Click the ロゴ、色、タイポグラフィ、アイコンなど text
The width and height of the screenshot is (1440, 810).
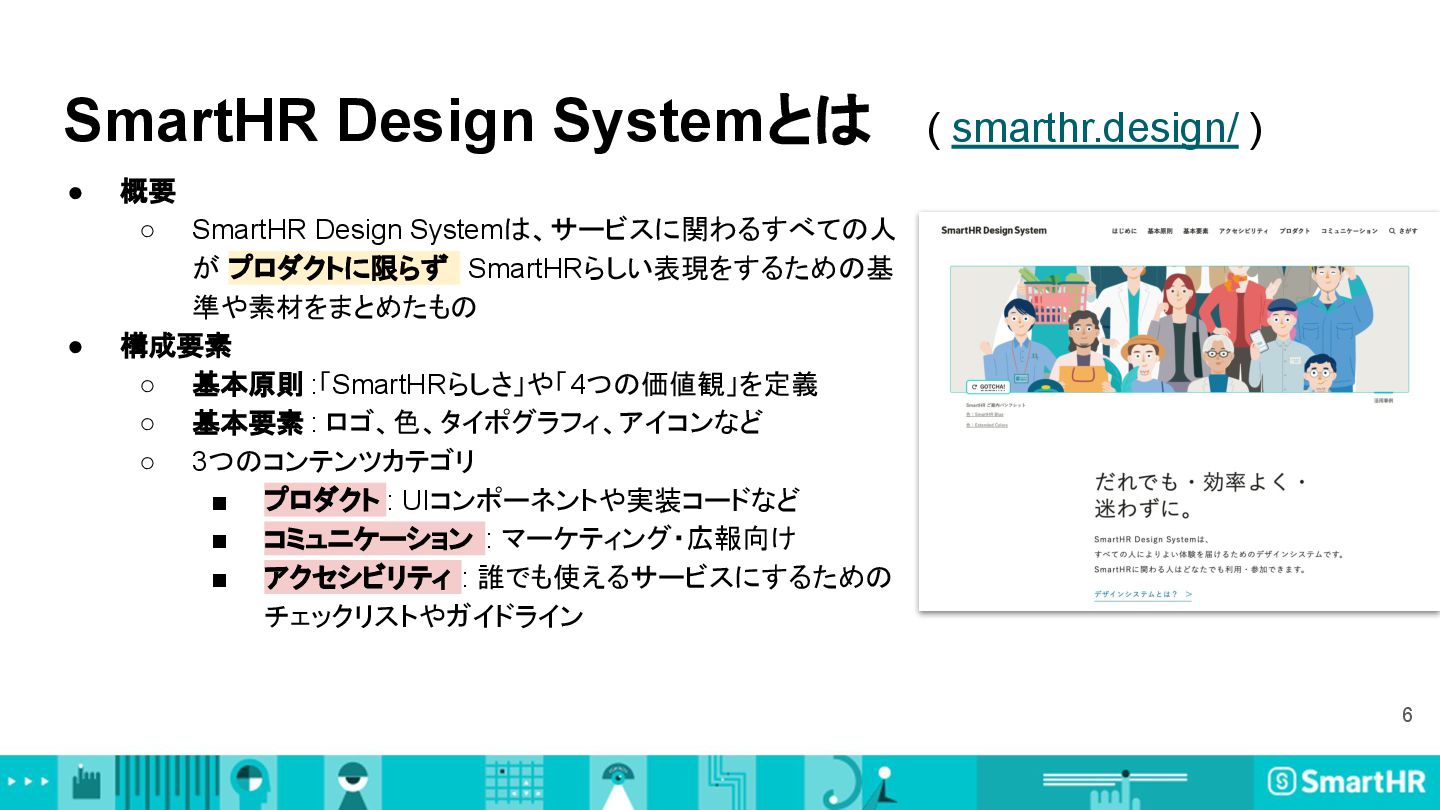click(x=544, y=423)
